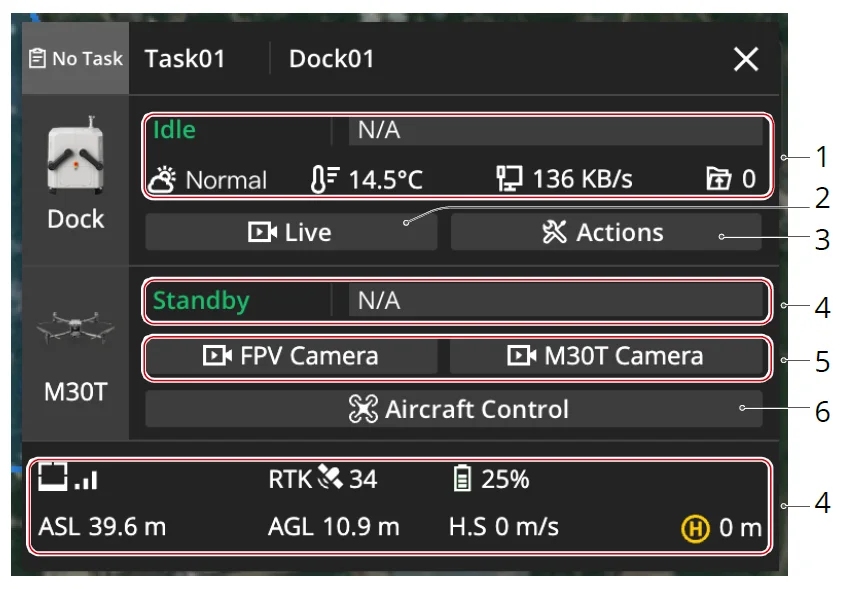Select the Task01 label
Screen dimensions: 850x589
point(185,59)
